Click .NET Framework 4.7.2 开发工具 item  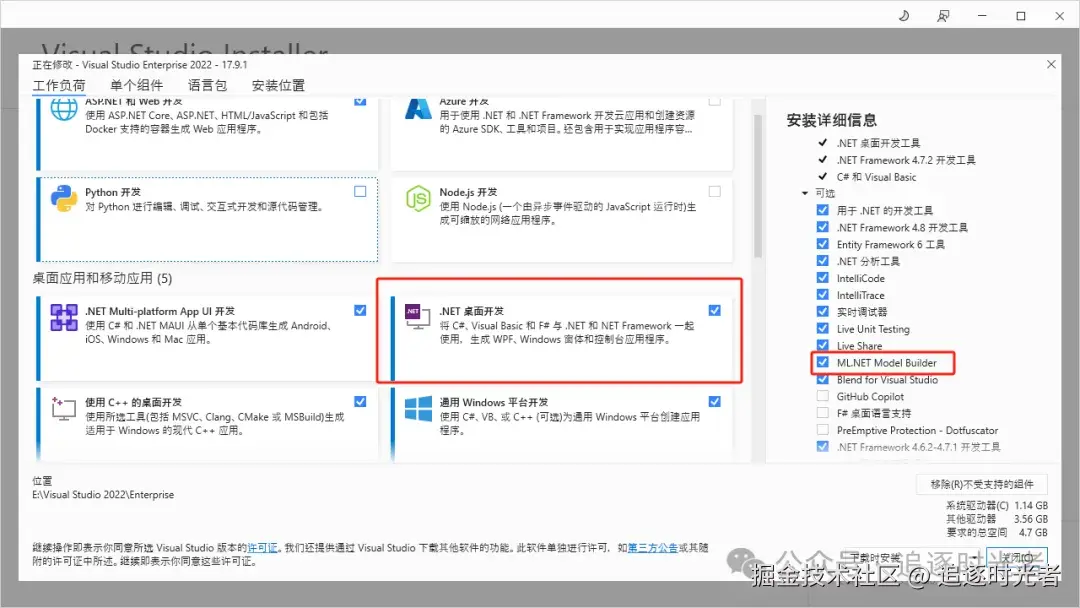(906, 160)
